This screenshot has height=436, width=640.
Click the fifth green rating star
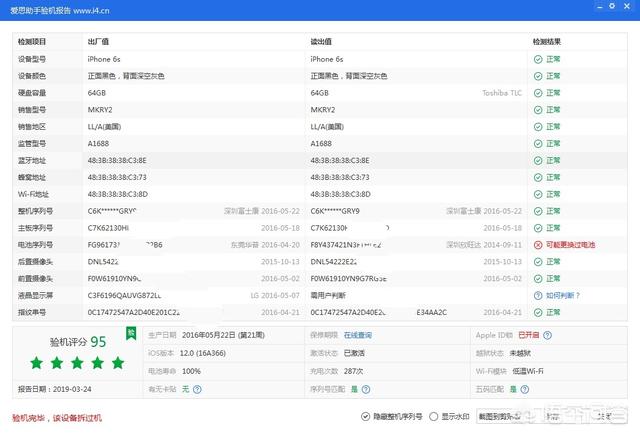click(118, 363)
